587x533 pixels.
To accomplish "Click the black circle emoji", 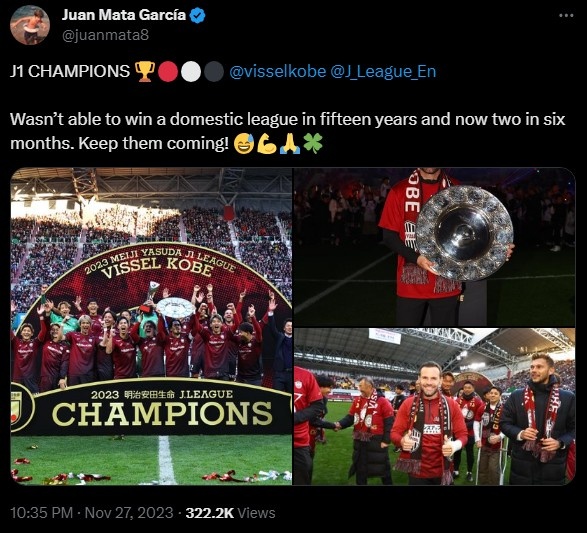I will (214, 71).
